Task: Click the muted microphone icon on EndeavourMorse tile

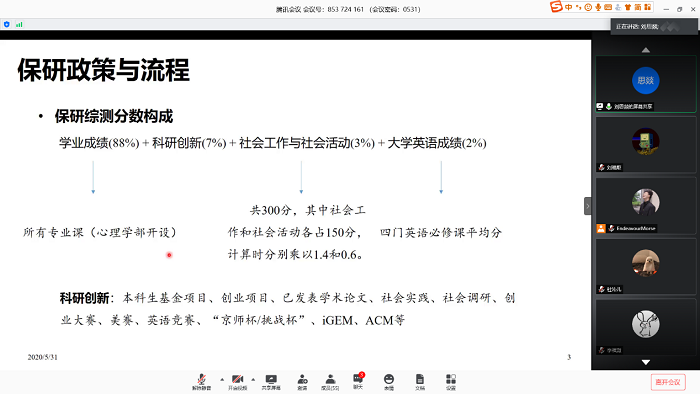Action: pyautogui.click(x=611, y=228)
